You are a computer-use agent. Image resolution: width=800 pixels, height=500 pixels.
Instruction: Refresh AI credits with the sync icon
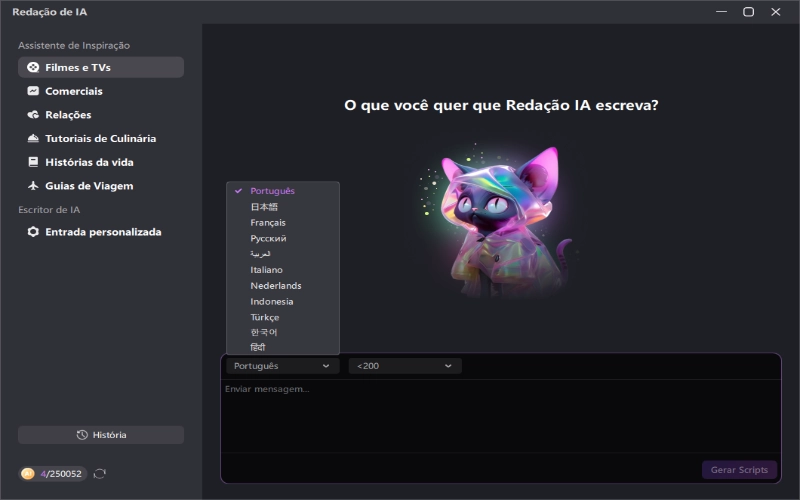tap(99, 474)
